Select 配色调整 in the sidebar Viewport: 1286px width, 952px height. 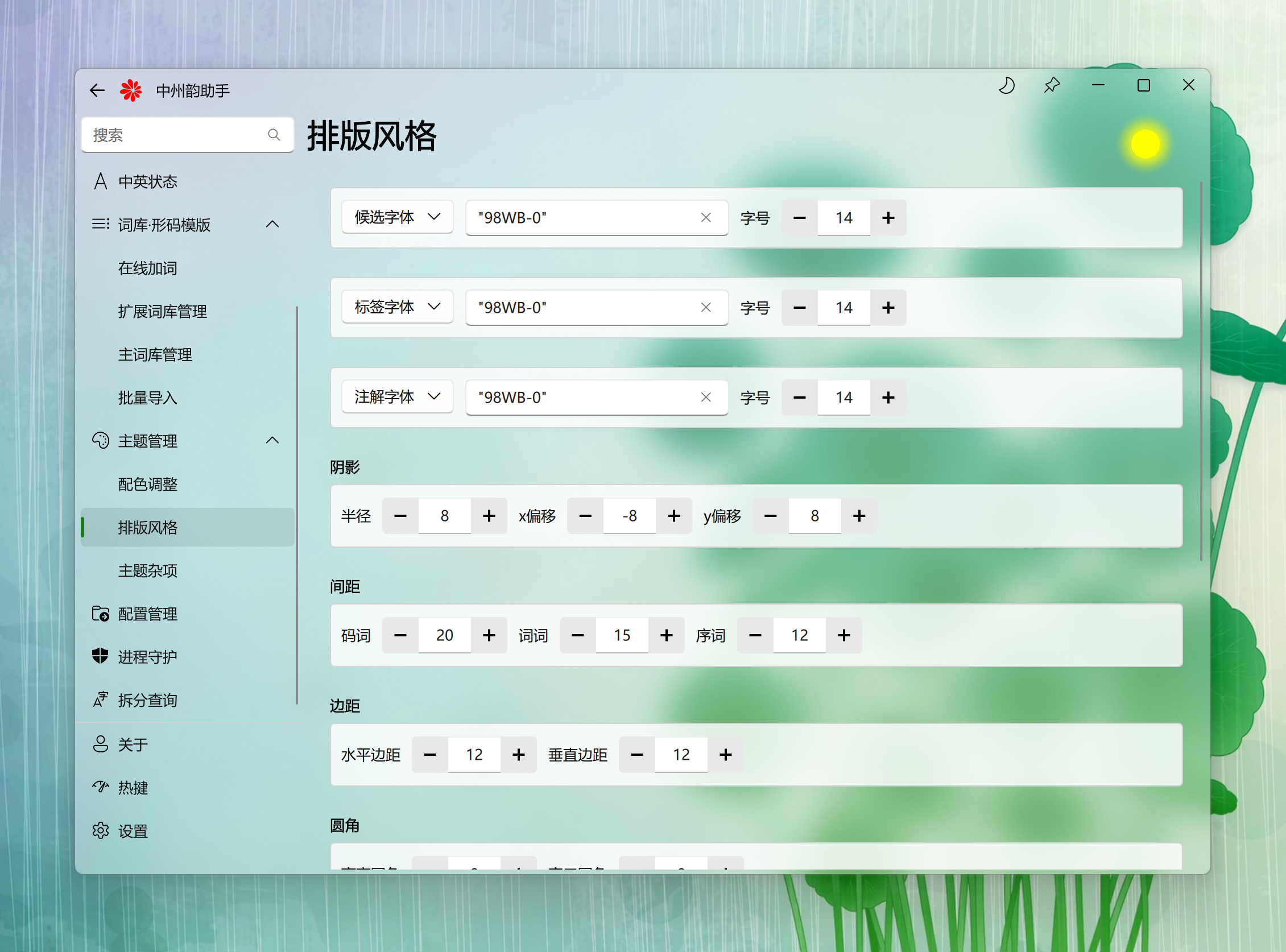click(147, 484)
